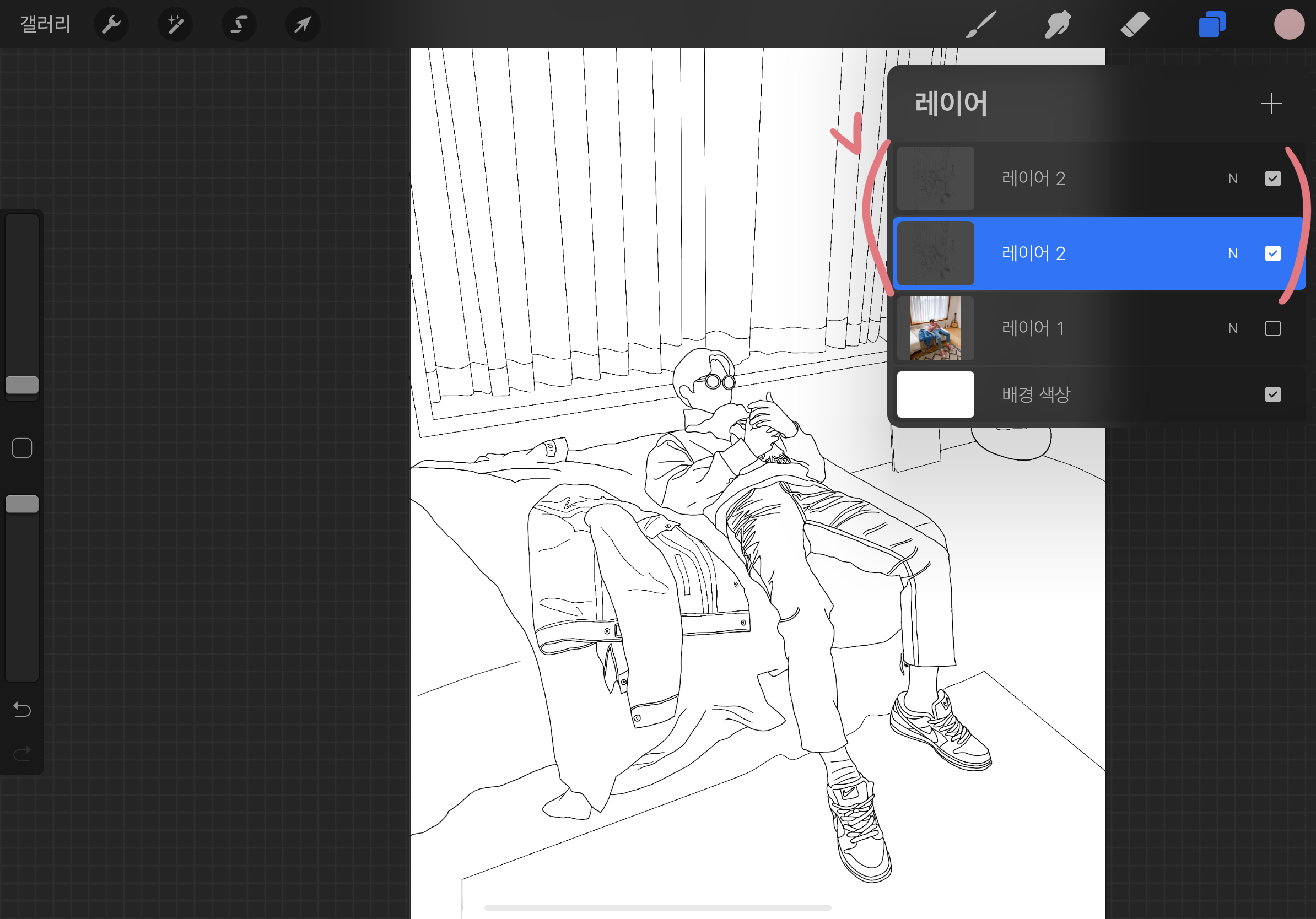Viewport: 1316px width, 919px height.
Task: Return to 갤러리 gallery
Action: pyautogui.click(x=45, y=25)
